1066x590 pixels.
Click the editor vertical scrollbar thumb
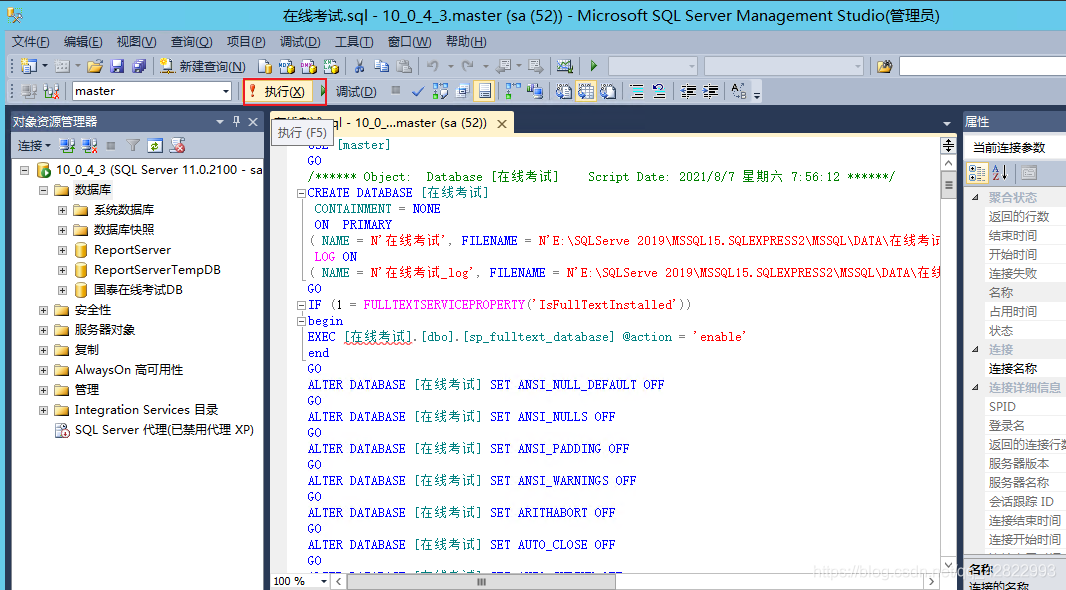pos(948,185)
